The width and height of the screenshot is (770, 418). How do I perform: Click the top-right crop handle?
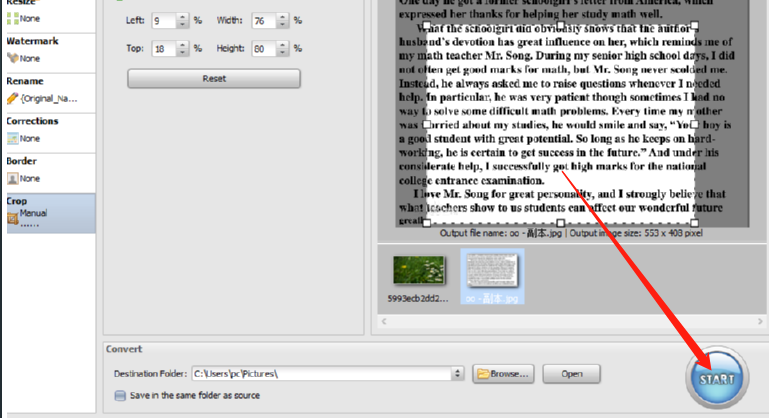(x=694, y=25)
